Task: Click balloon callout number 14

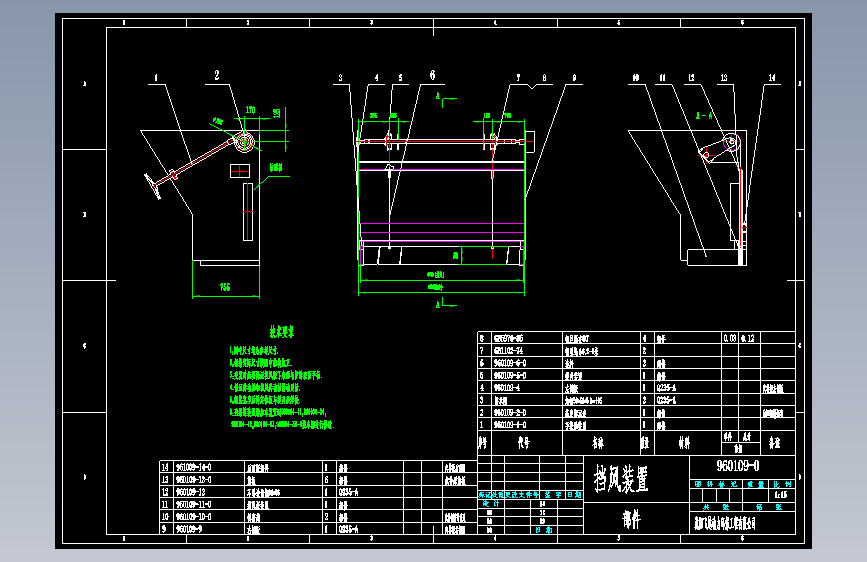Action: click(x=772, y=77)
